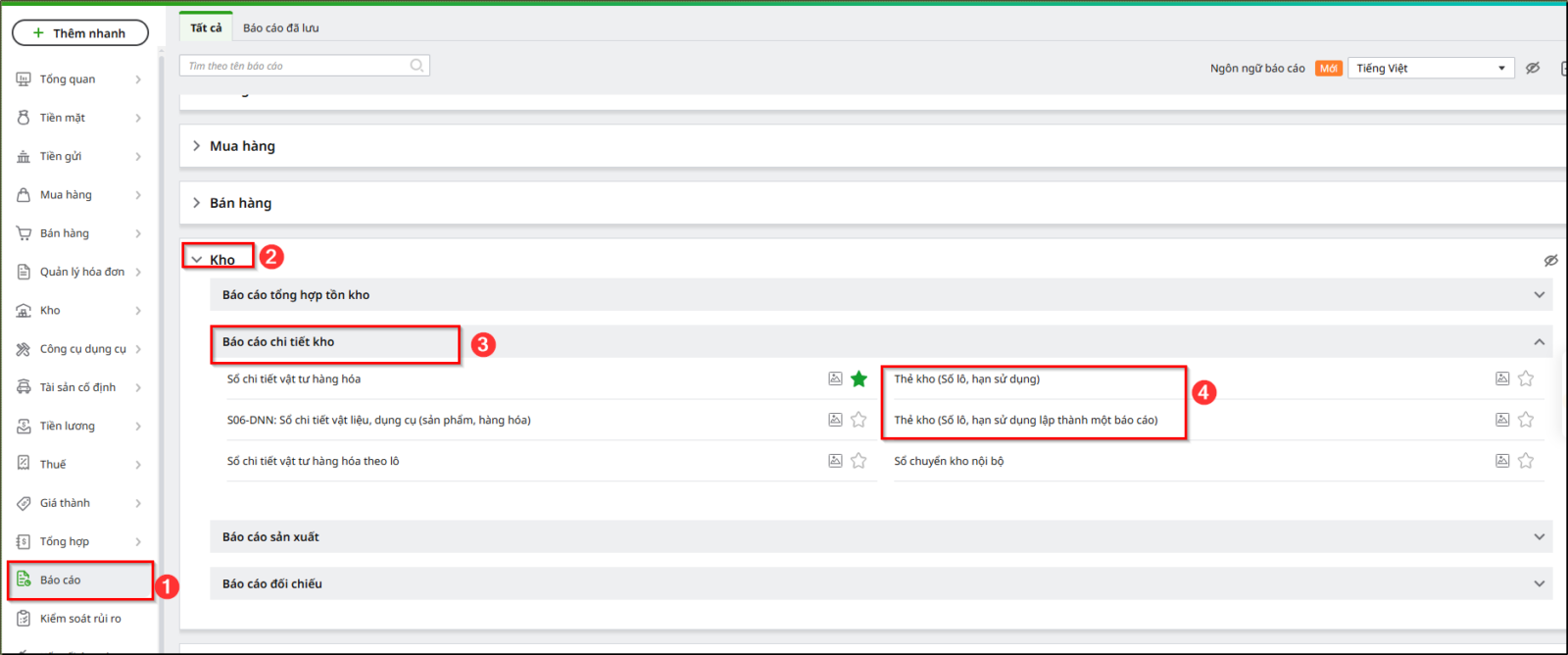Expand Báo cáo tổng hợp tồn kho section
Screen dimensions: 1568x655
click(x=1539, y=295)
